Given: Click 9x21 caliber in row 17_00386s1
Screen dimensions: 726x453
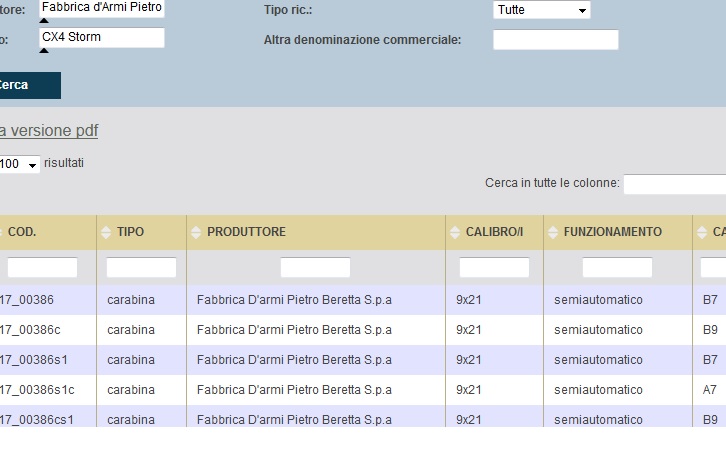Looking at the screenshot, I should coord(469,360).
